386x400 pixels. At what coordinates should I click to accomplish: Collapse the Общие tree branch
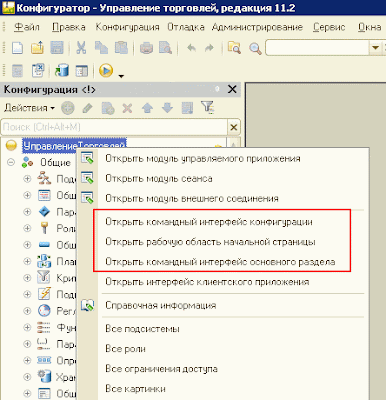point(11,162)
